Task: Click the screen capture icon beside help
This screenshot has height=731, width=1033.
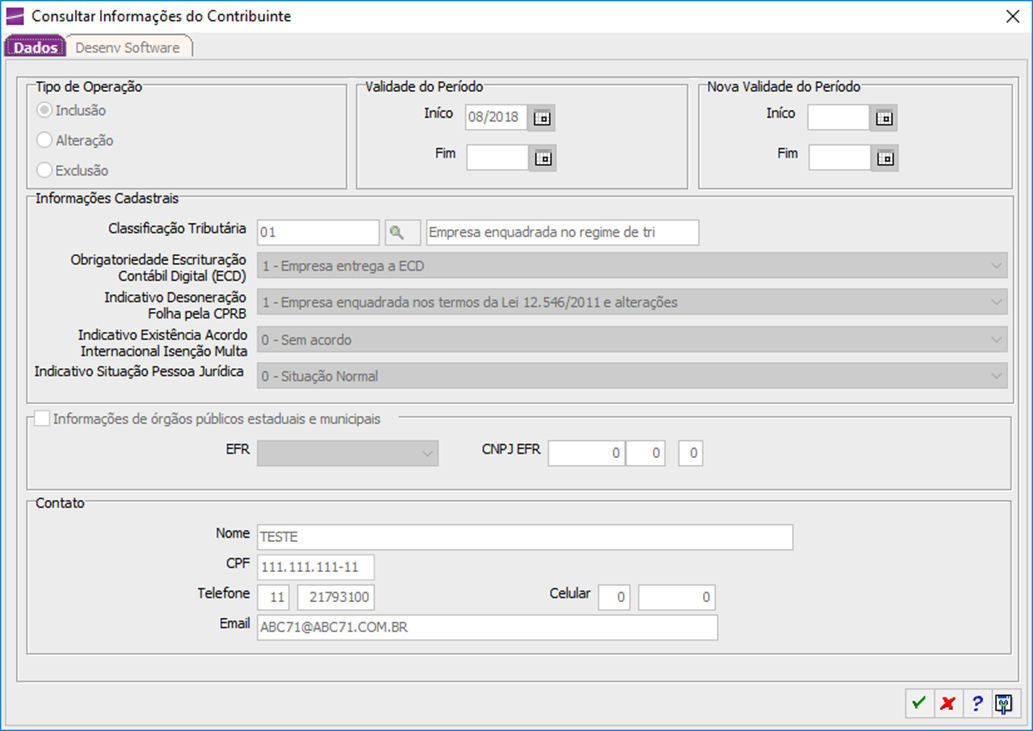Action: [1003, 703]
